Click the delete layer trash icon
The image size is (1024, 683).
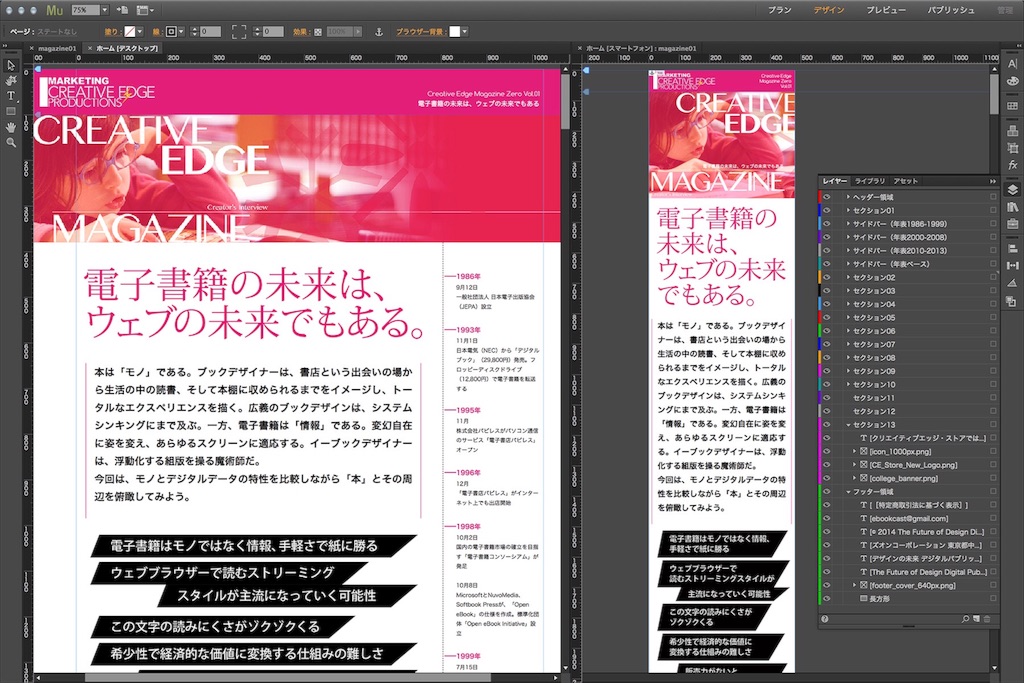[x=987, y=618]
